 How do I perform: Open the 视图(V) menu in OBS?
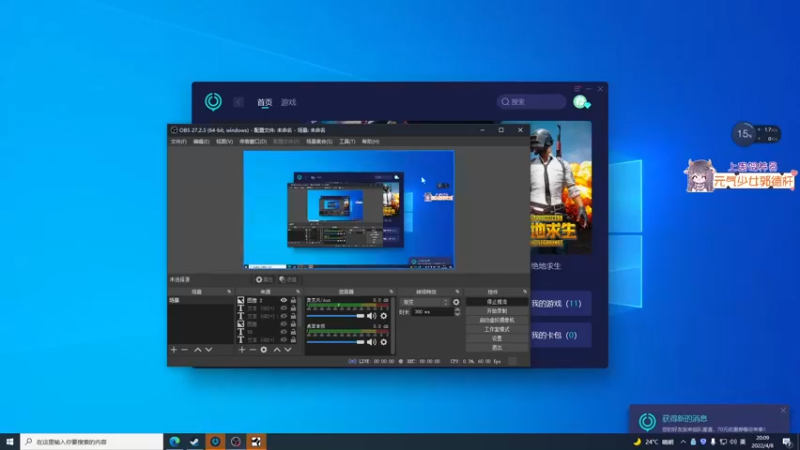[x=224, y=141]
